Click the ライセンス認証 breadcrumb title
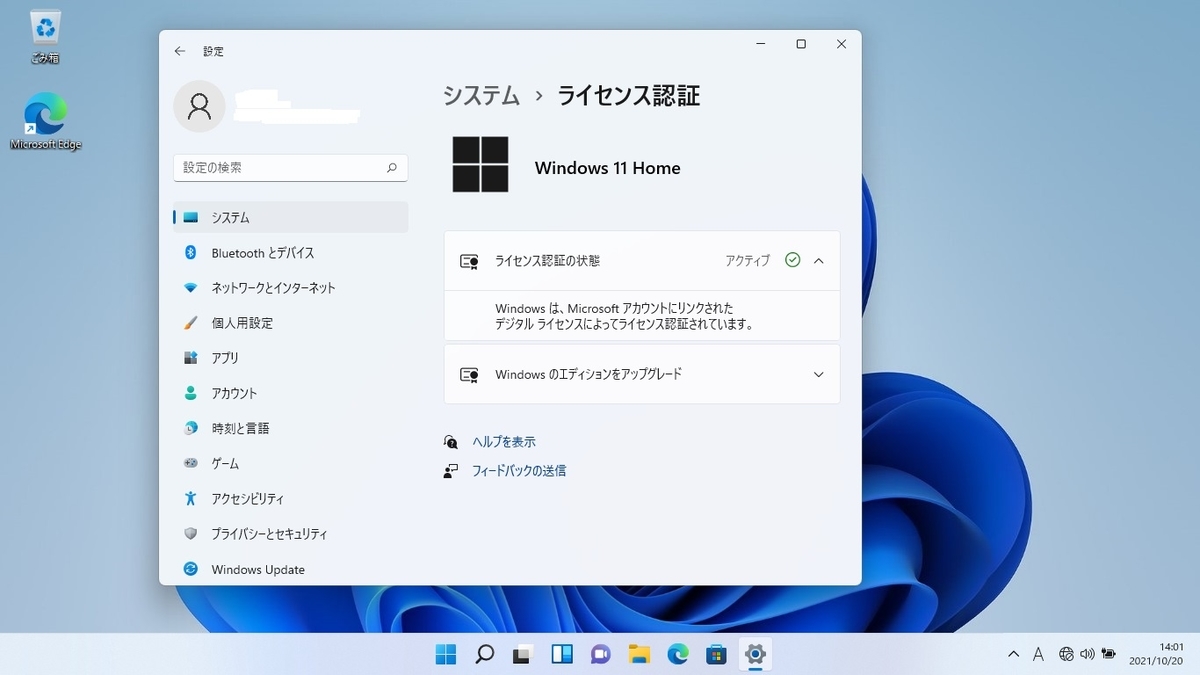This screenshot has height=675, width=1200. point(629,96)
